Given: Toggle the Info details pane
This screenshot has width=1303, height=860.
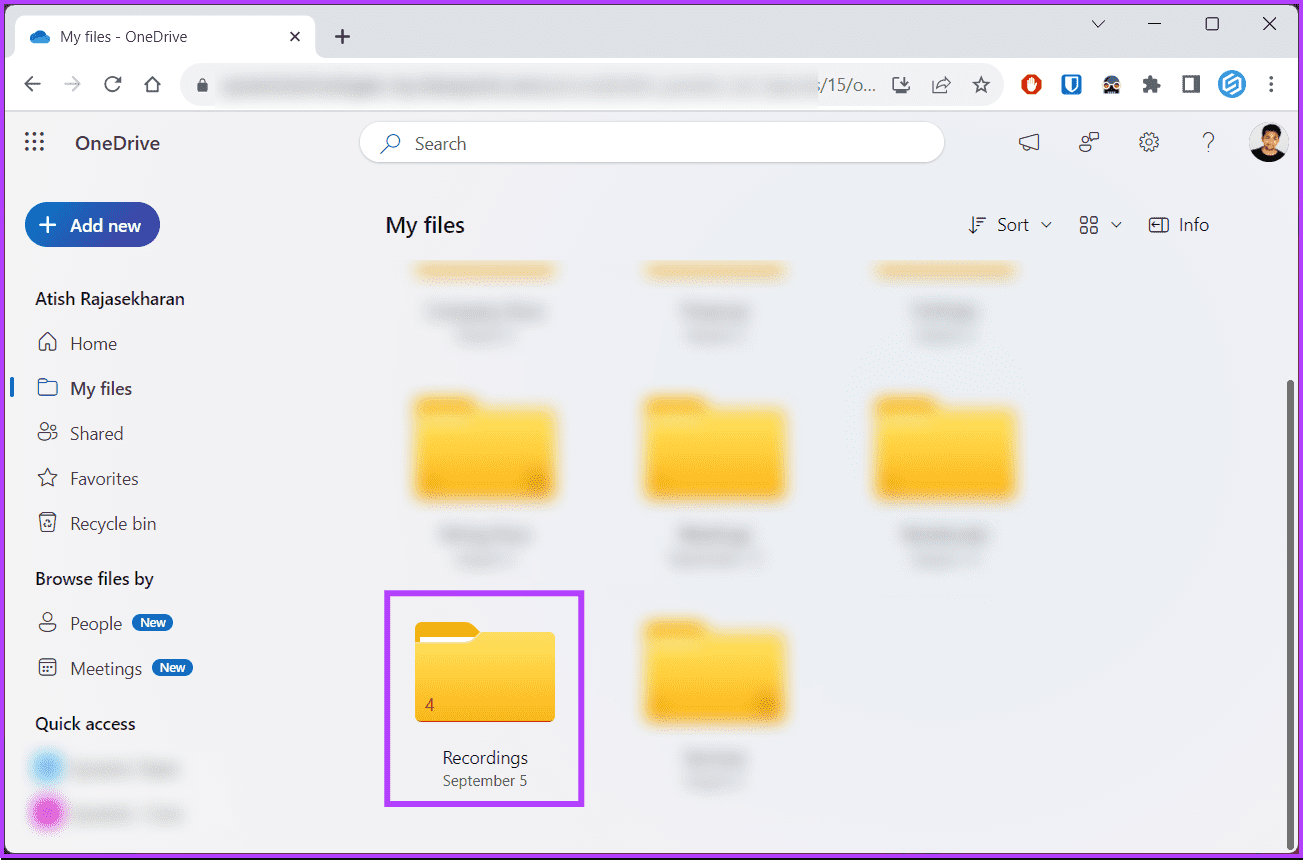Looking at the screenshot, I should [1179, 225].
